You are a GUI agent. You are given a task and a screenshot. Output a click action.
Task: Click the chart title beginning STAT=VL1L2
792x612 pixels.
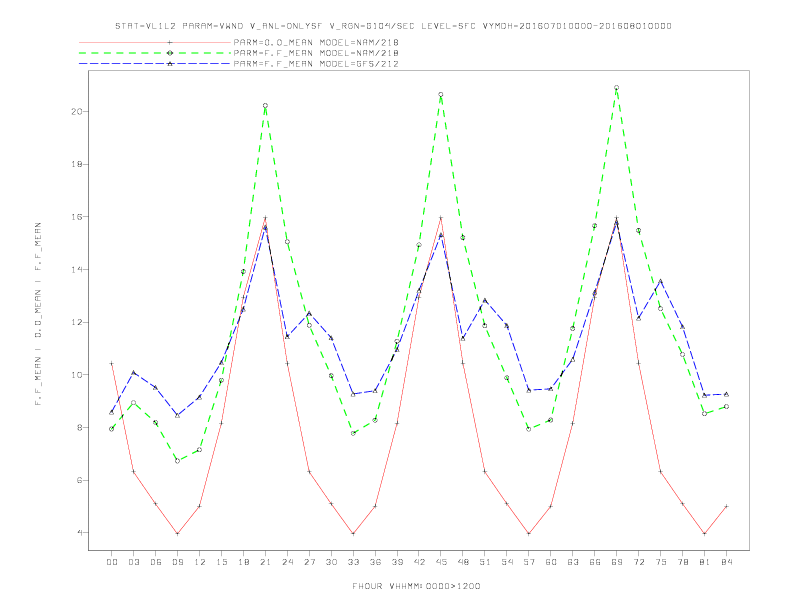393,26
